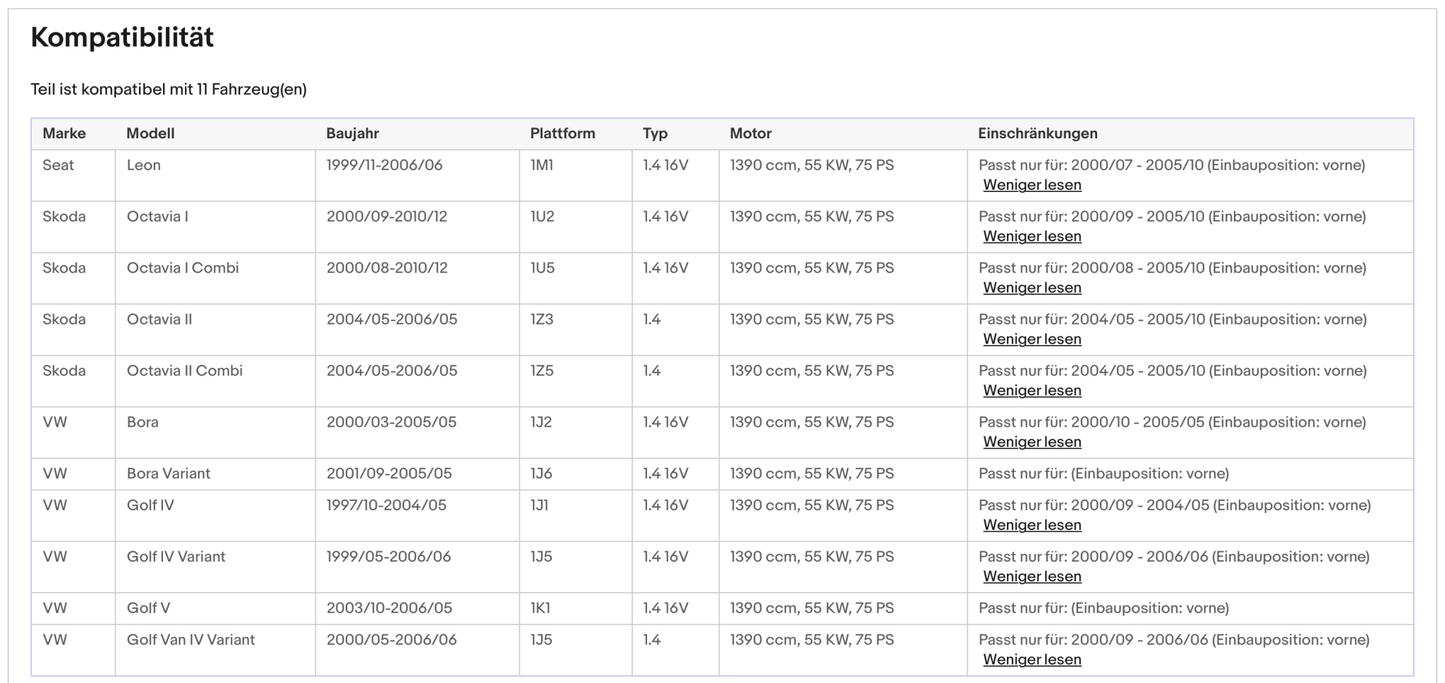
Task: Select the 'Baujahr' column header
Action: click(x=352, y=134)
